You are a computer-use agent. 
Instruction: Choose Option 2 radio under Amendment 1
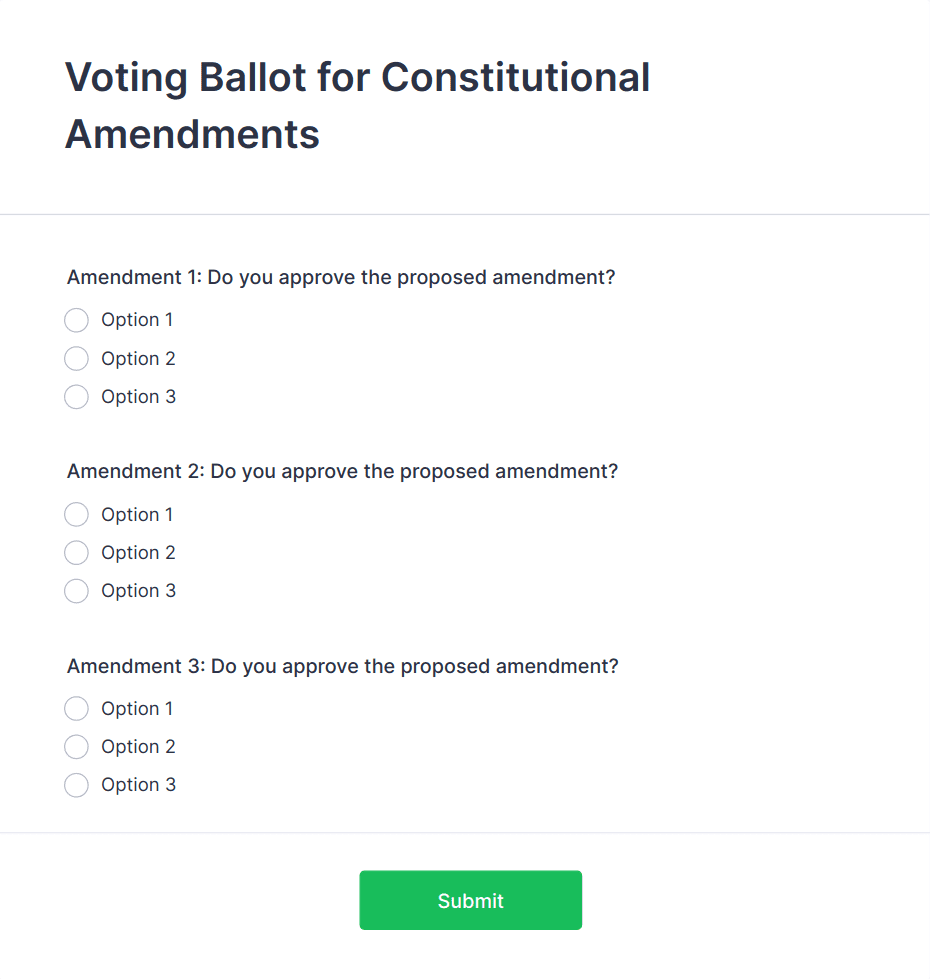tap(76, 358)
